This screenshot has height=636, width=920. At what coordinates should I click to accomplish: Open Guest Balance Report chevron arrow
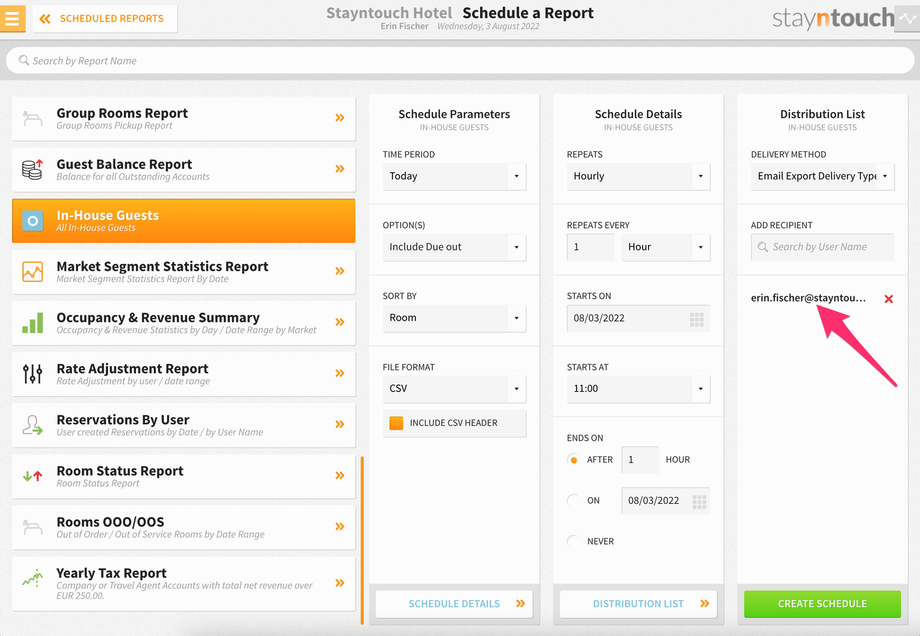(340, 168)
